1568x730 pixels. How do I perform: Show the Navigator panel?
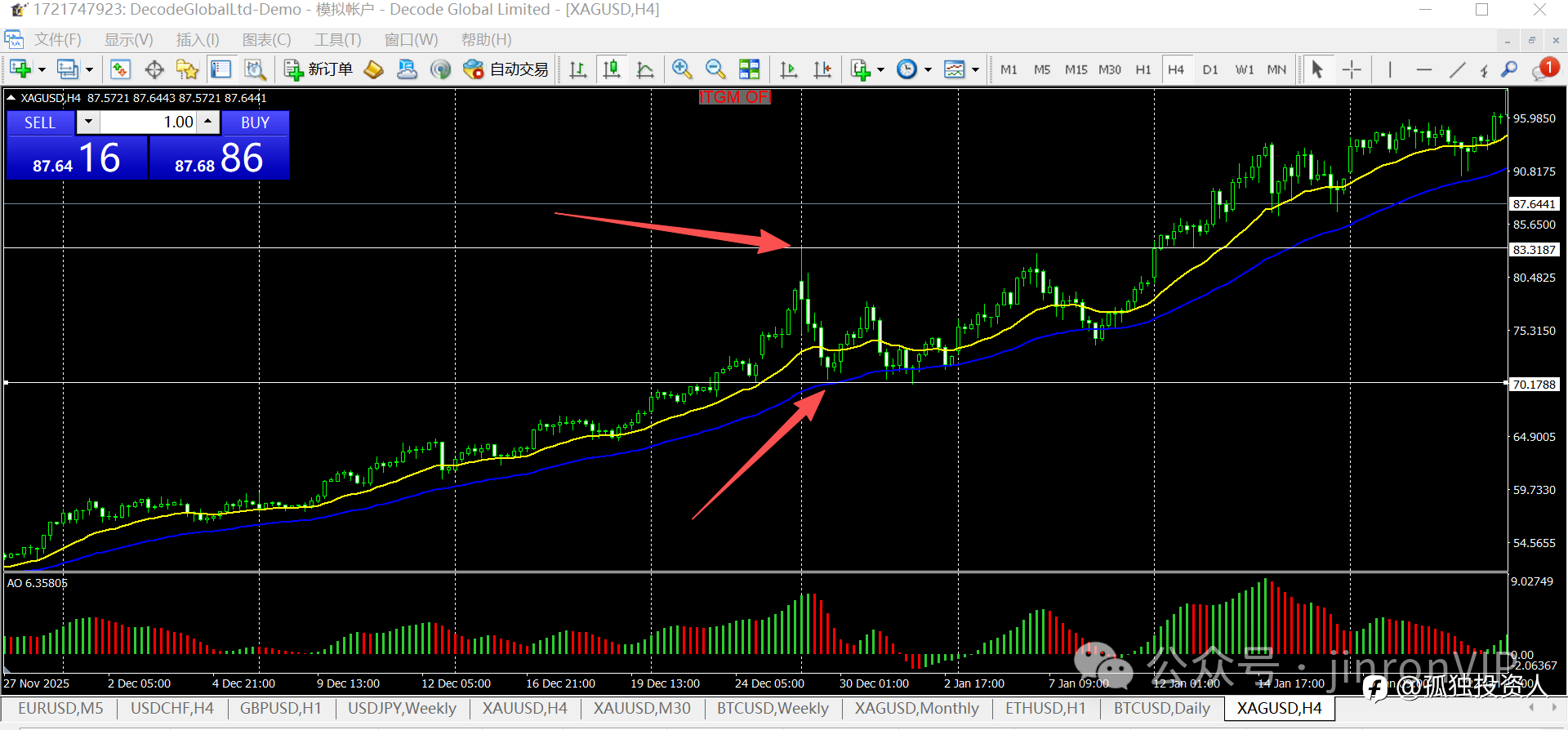coord(187,69)
